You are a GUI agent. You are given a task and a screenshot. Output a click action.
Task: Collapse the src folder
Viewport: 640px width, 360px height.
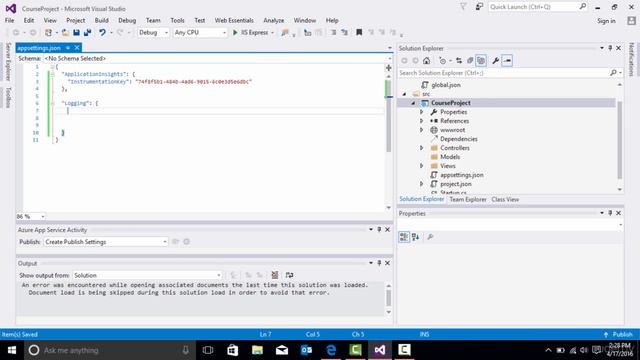point(404,94)
